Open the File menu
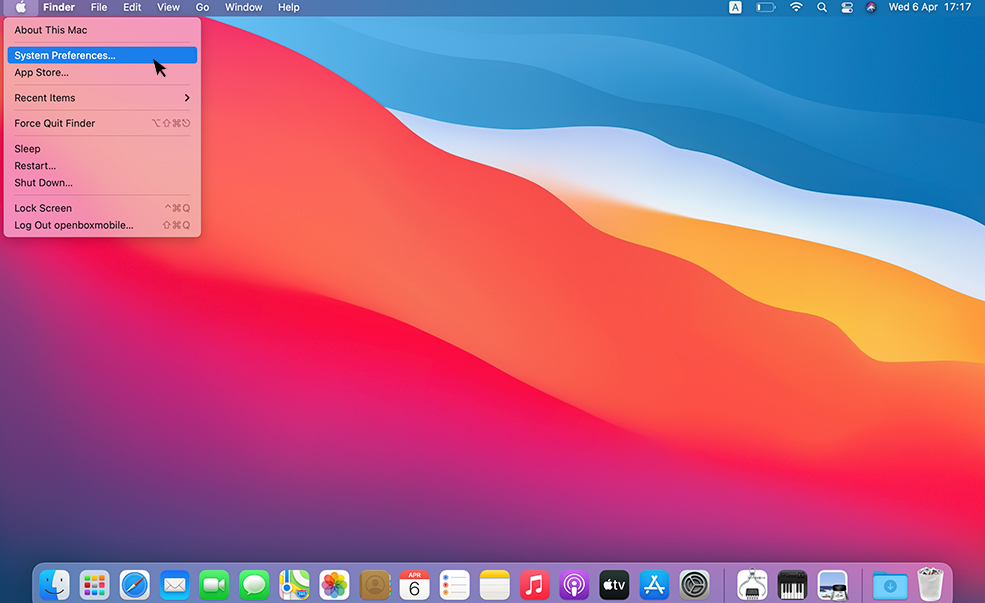Screen dimensions: 985x603 click(x=99, y=8)
